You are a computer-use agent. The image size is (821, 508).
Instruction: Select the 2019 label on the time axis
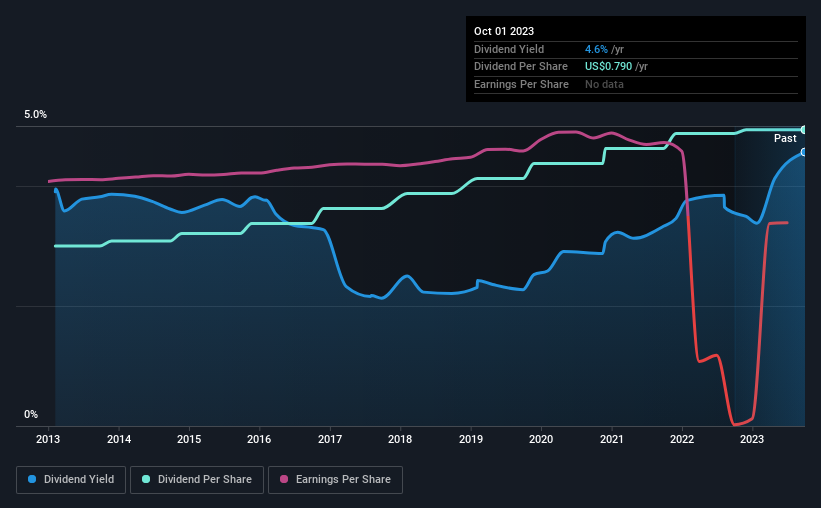click(471, 439)
